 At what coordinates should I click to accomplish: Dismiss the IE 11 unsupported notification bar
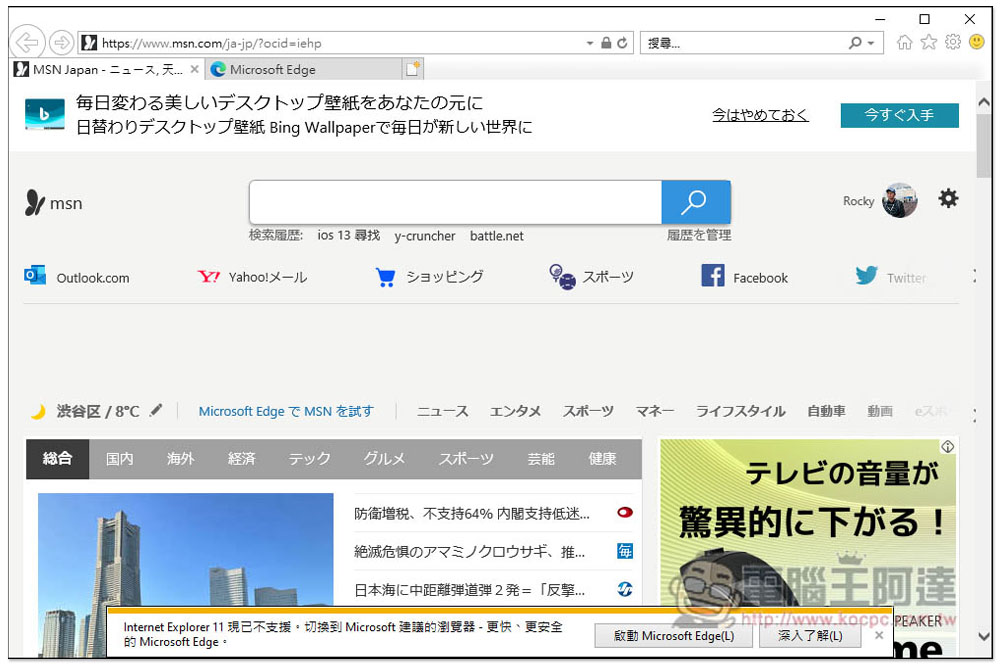pos(879,635)
